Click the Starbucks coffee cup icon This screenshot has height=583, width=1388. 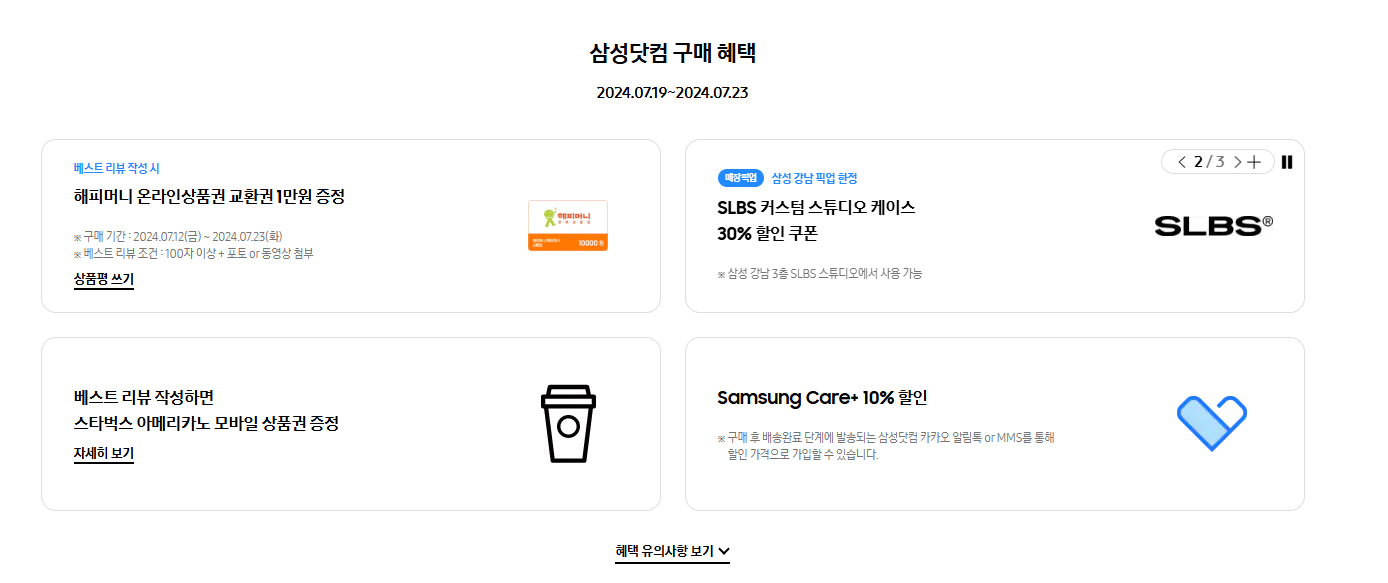[566, 424]
